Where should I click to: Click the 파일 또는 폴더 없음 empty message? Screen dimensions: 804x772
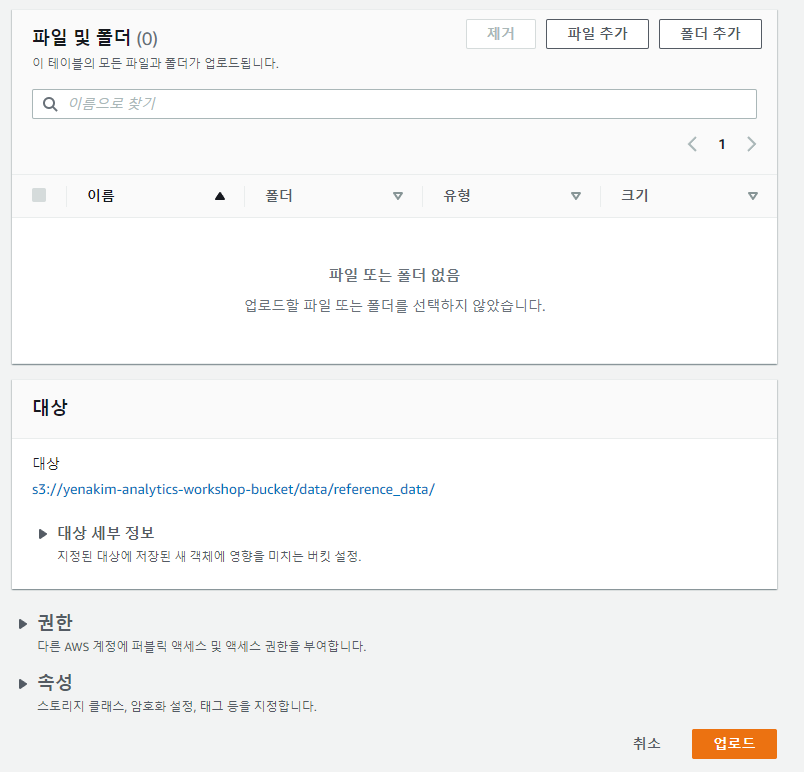(394, 275)
